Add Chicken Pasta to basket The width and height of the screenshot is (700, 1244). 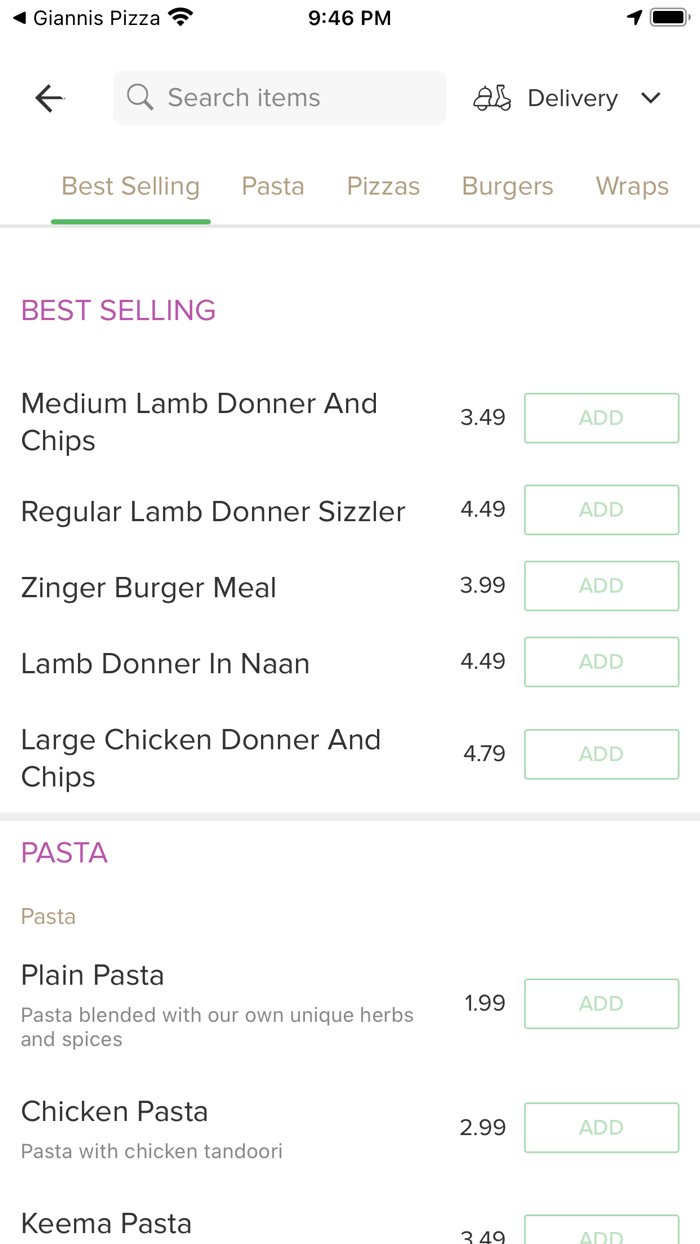601,1128
